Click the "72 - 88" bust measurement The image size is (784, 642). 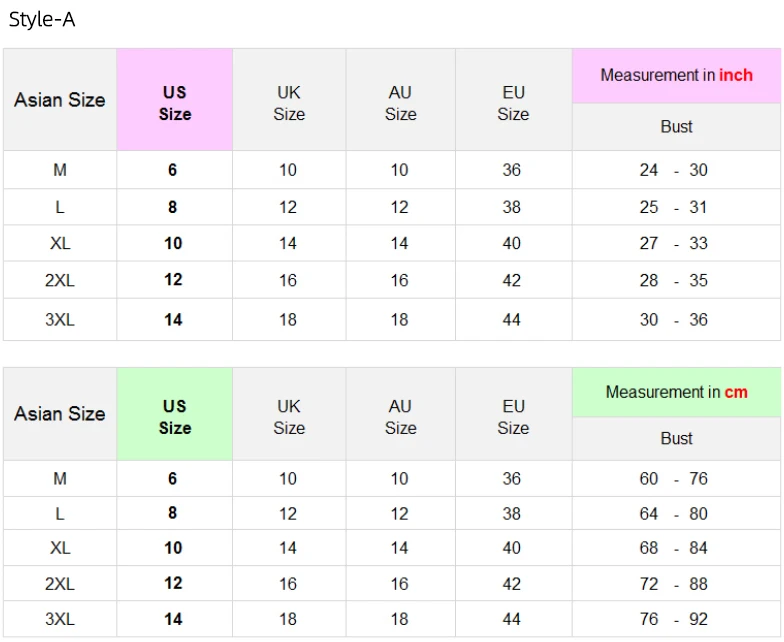pos(674,583)
